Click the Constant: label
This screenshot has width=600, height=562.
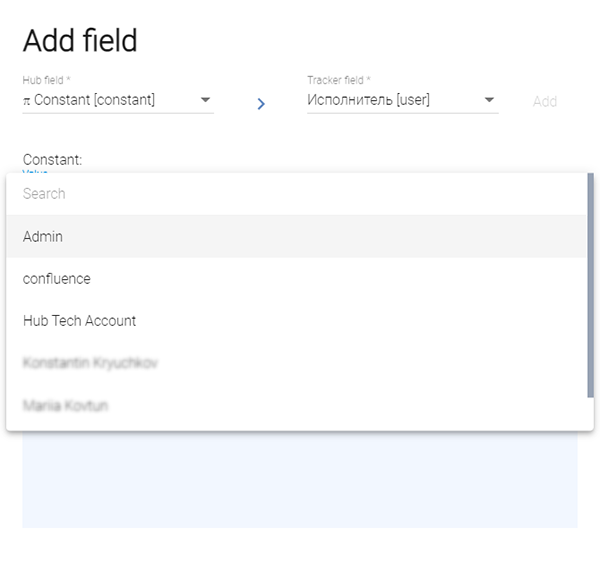pos(52,159)
